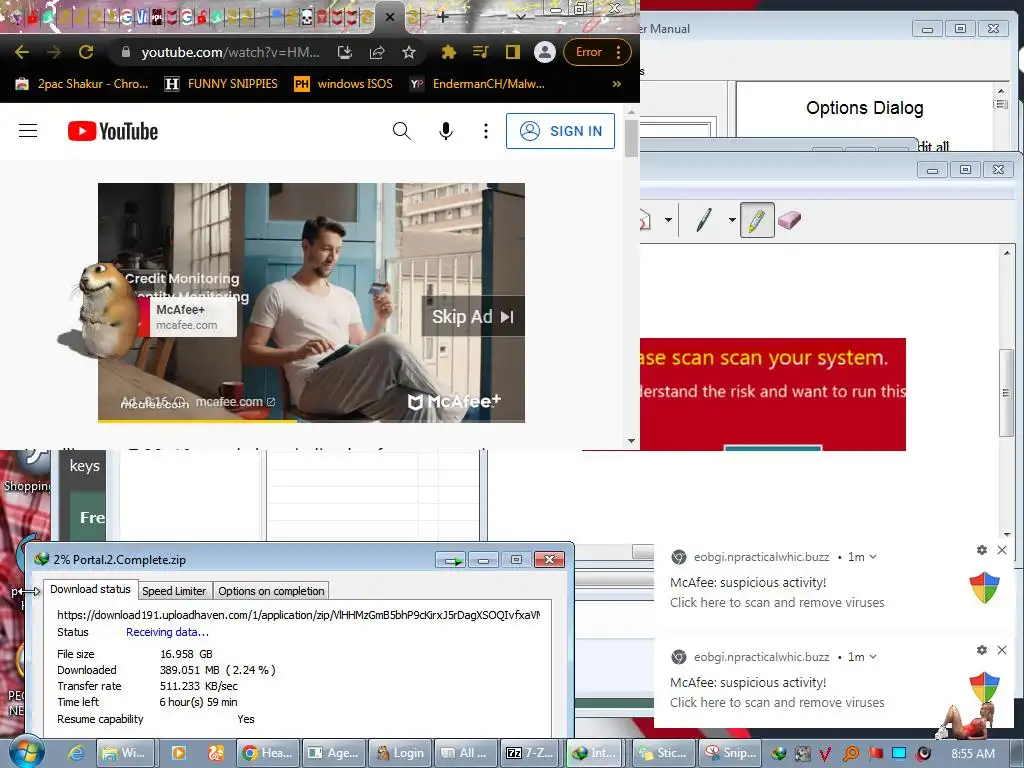Open Chrome profile avatar
Screen dimensions: 1024x768
[545, 52]
